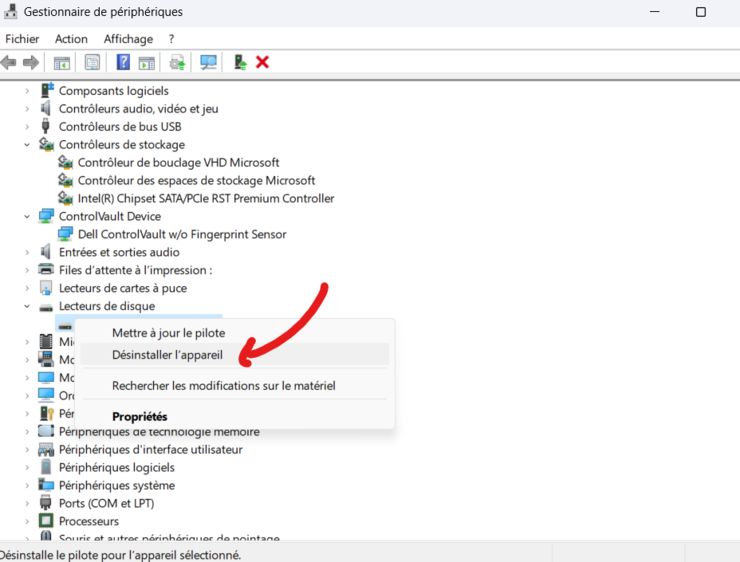
Task: Click the Lecteurs de cartes à puce icon
Action: click(46, 288)
